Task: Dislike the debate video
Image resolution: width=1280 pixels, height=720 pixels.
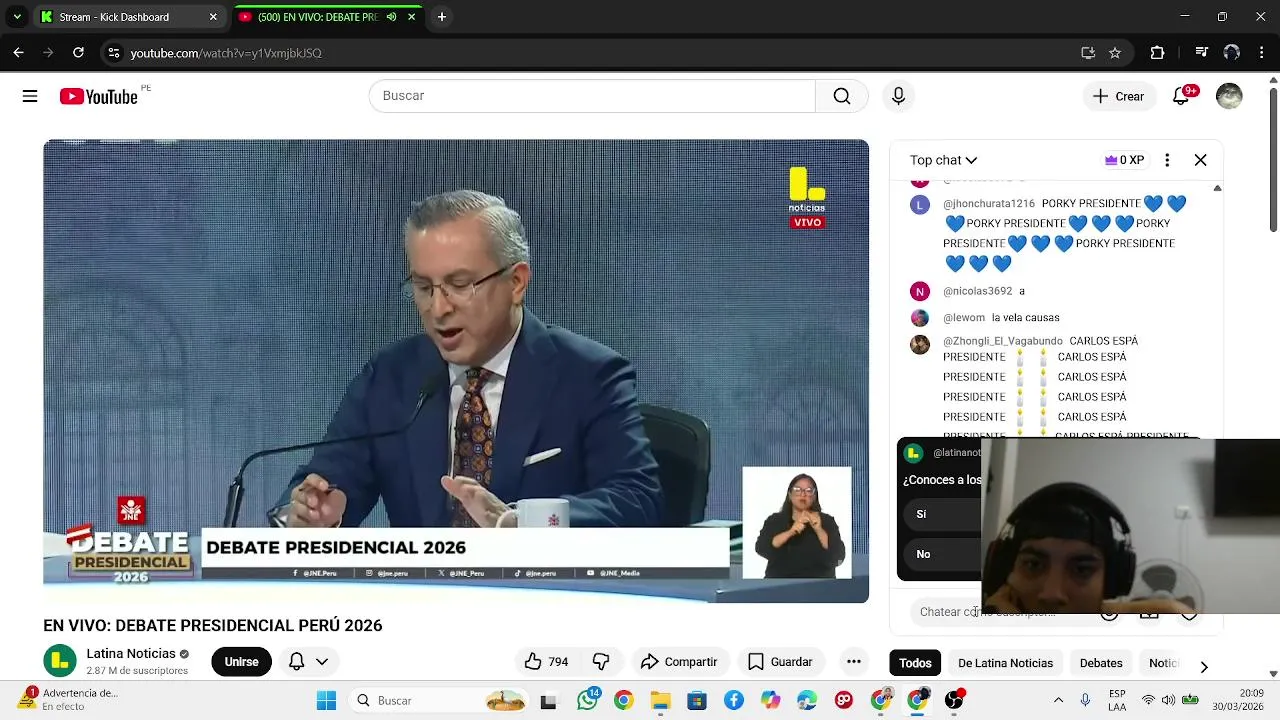Action: point(601,662)
